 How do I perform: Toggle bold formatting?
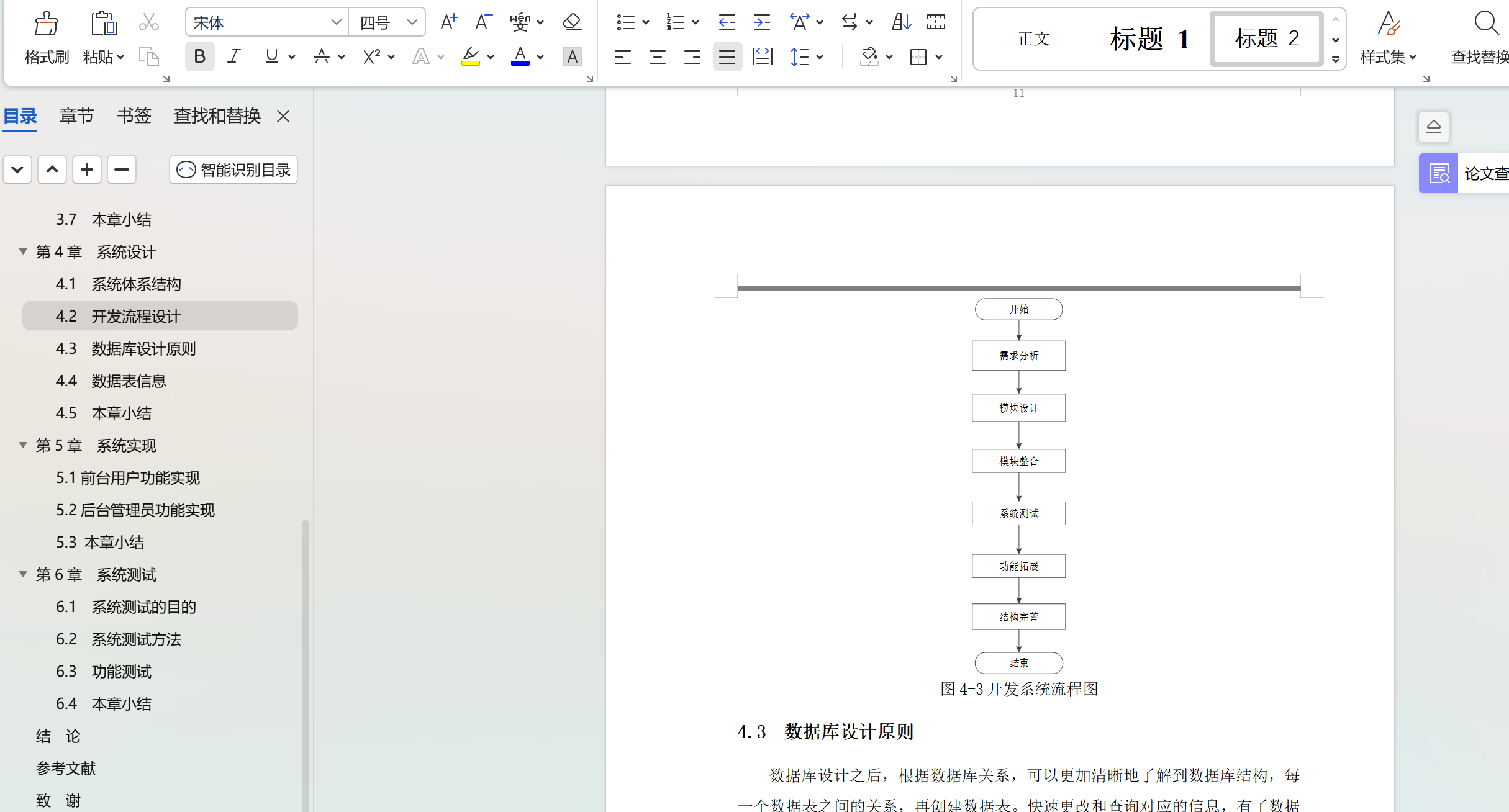point(199,57)
